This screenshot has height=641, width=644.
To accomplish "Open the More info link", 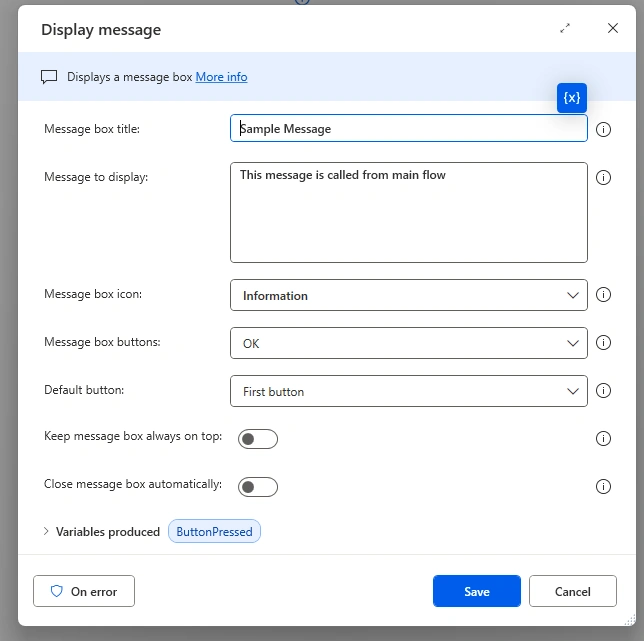I will click(x=221, y=77).
